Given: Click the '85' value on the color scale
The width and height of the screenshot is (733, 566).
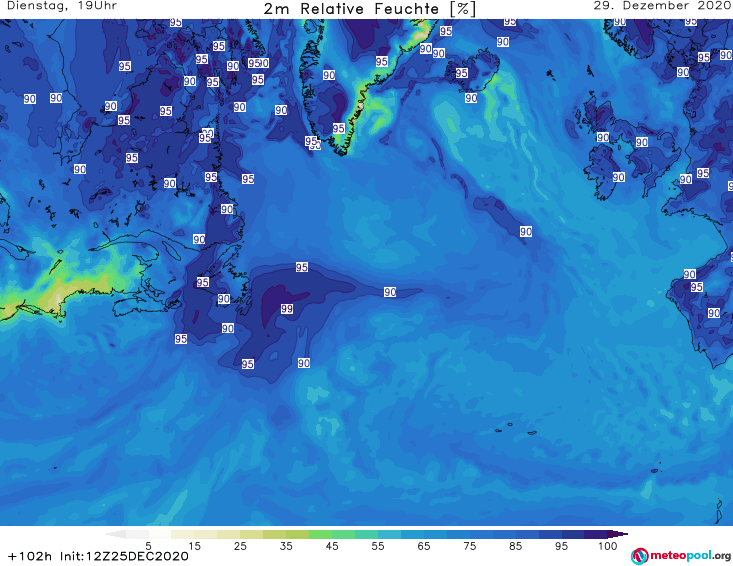Looking at the screenshot, I should coord(515,546).
